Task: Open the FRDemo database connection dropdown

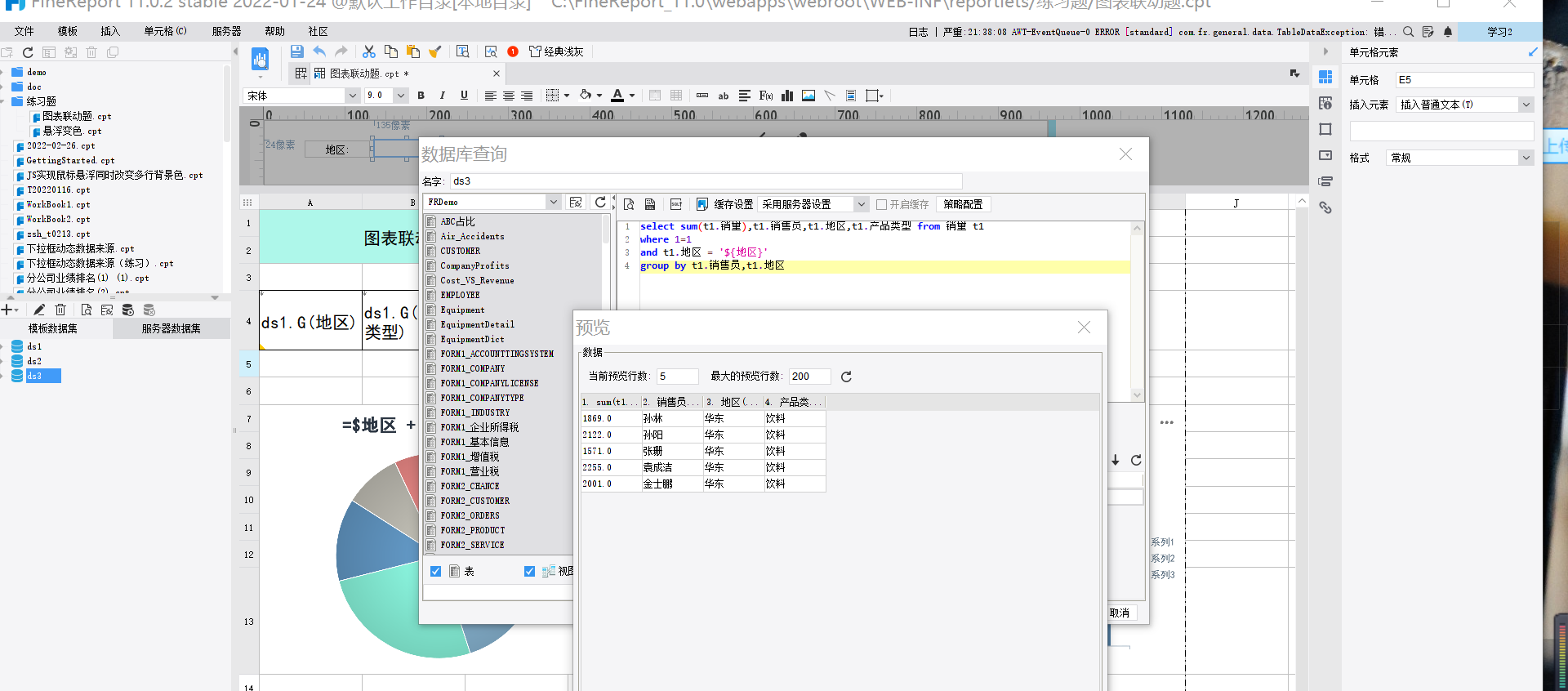Action: tap(554, 202)
